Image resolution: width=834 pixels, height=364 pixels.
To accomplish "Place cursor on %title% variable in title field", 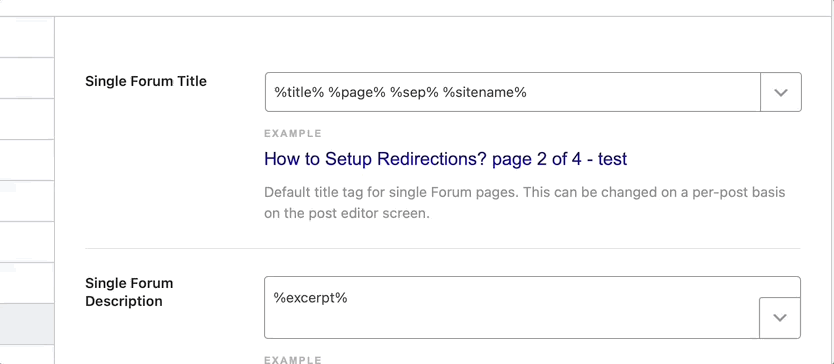I will 299,93.
